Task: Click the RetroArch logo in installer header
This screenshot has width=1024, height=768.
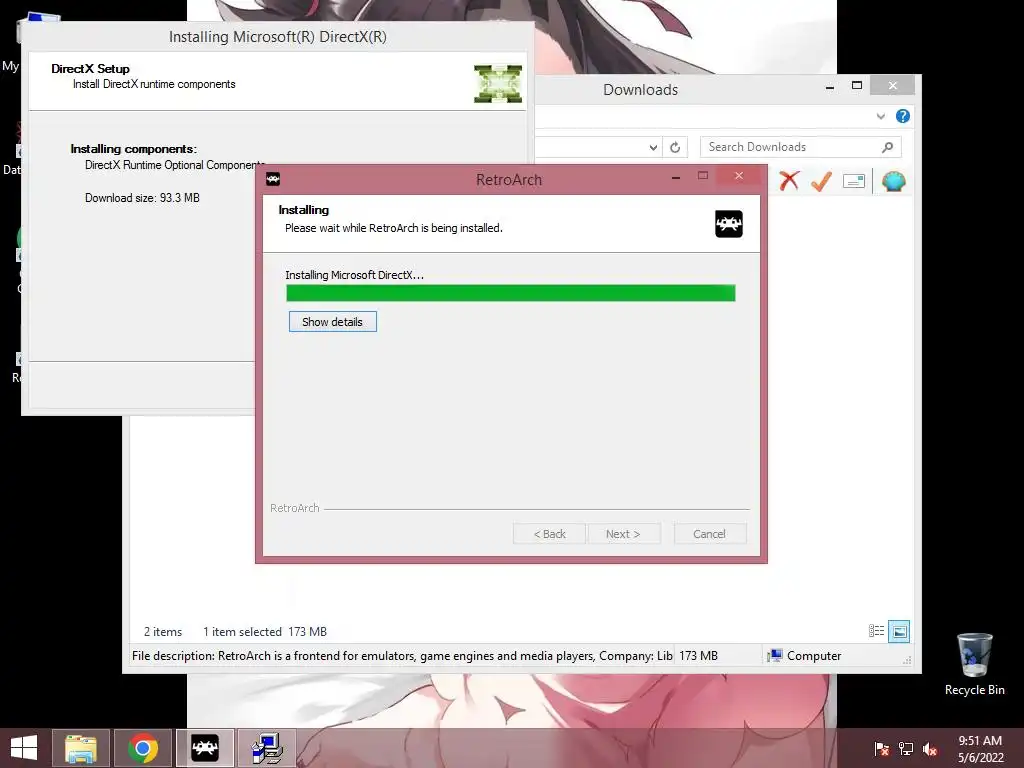Action: click(729, 224)
